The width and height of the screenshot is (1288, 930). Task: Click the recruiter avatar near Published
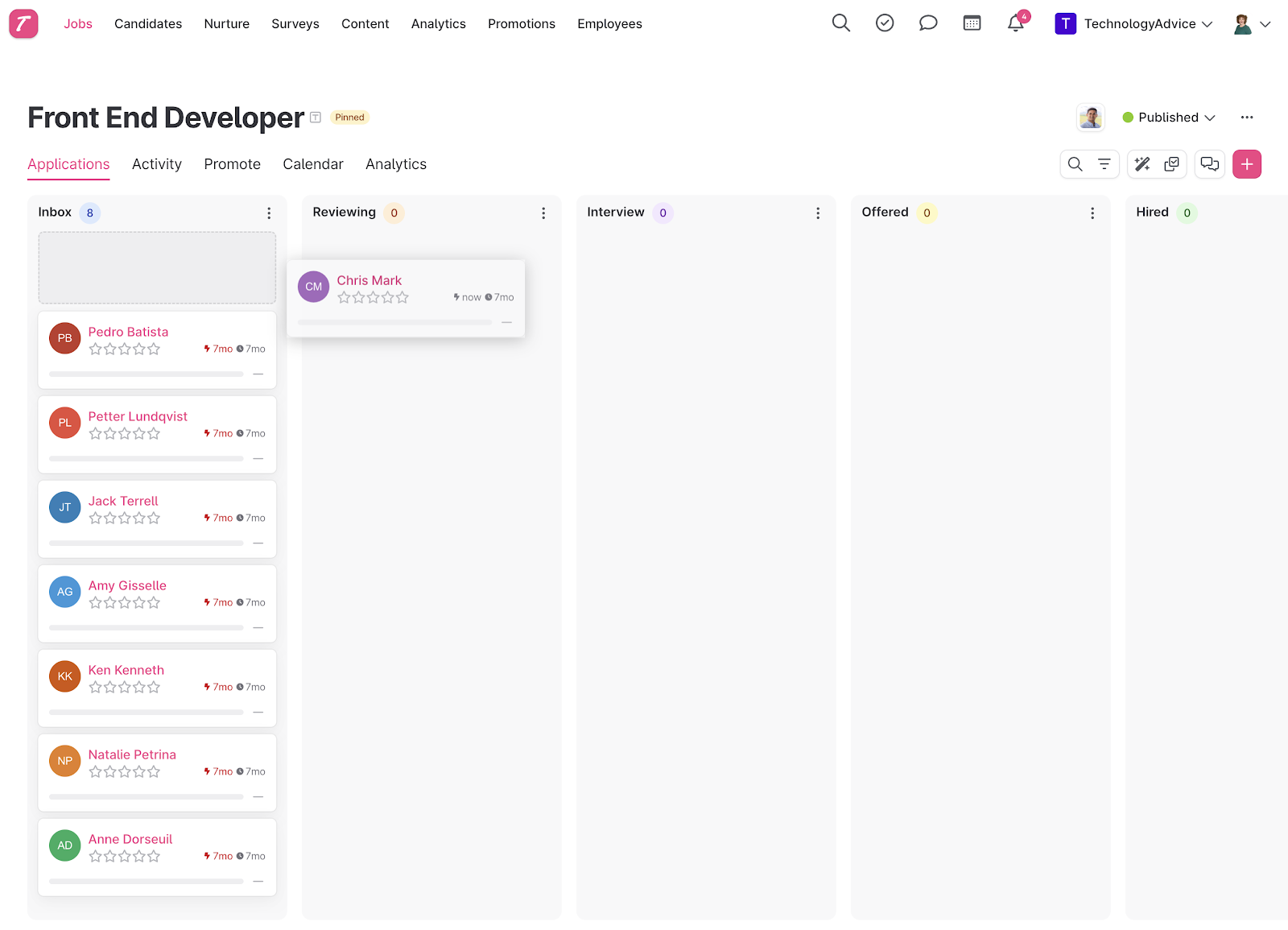(x=1091, y=118)
